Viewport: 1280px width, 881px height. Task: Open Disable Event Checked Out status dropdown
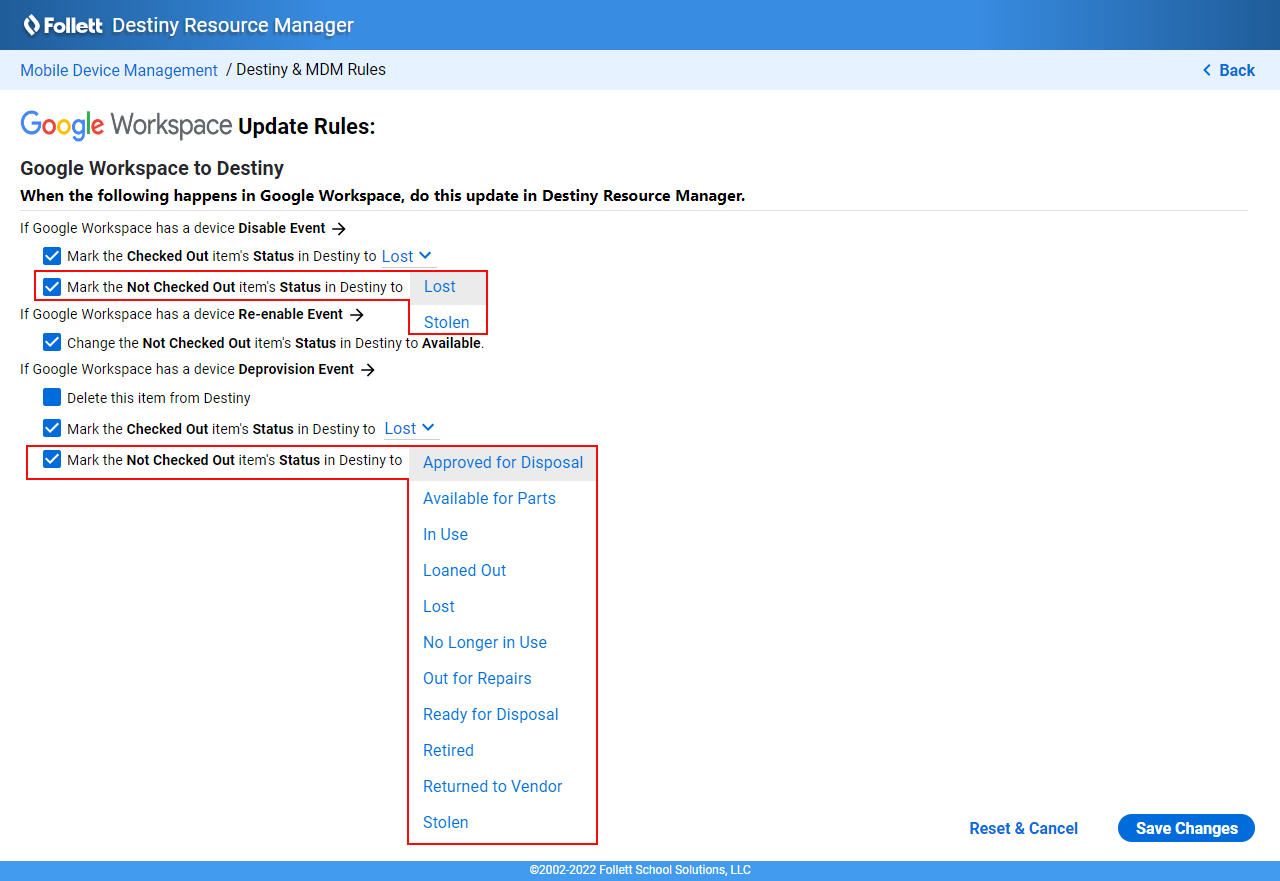(x=408, y=256)
